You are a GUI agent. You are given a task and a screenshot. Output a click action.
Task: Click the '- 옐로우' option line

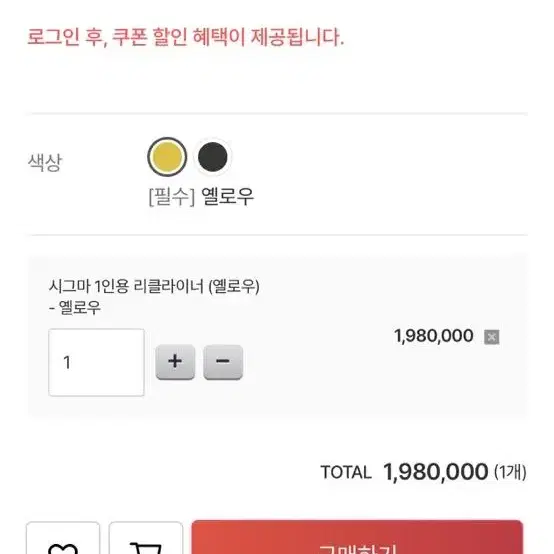(75, 307)
